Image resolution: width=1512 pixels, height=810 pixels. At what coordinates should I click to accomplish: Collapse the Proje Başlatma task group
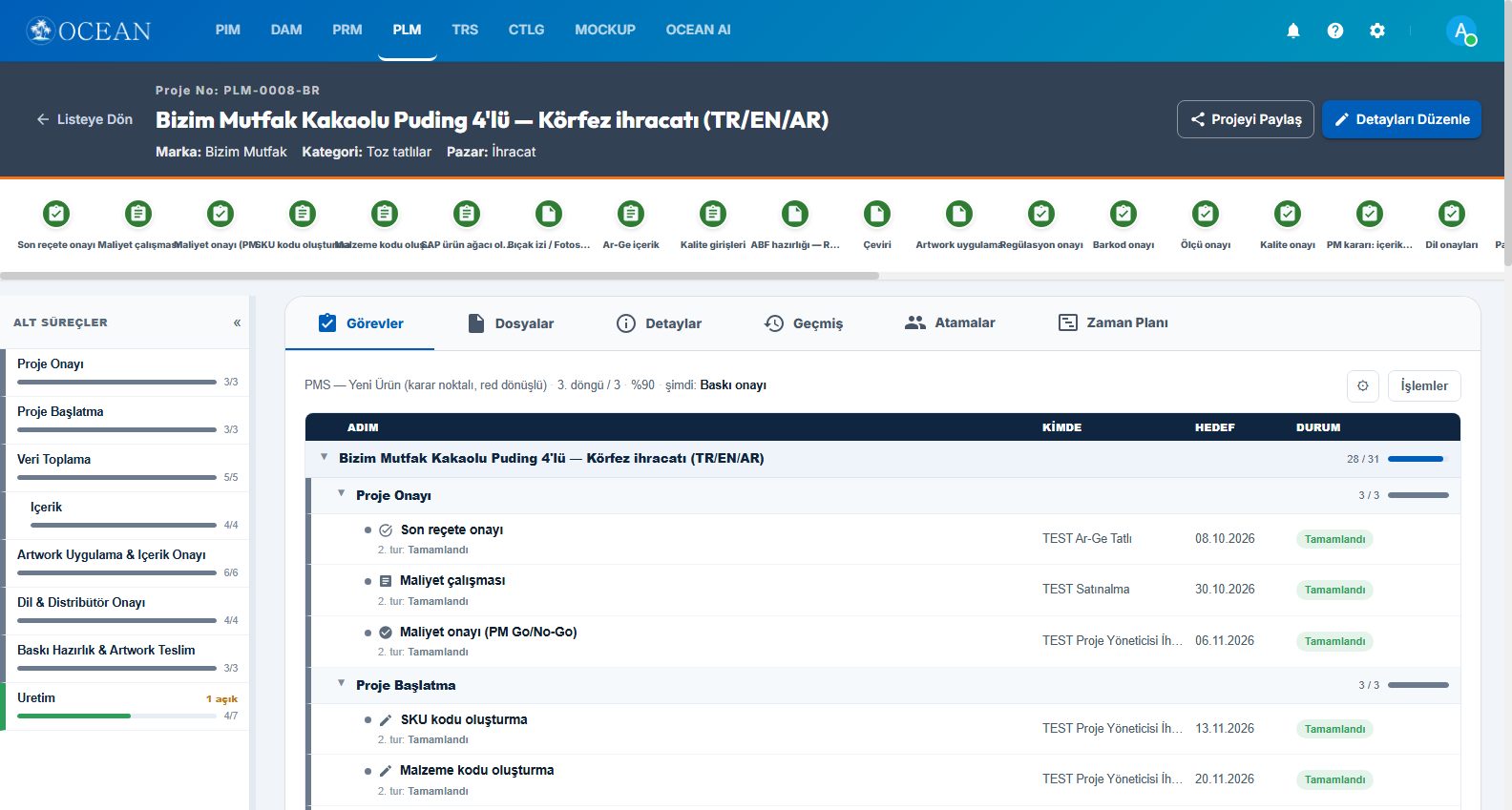coord(342,684)
